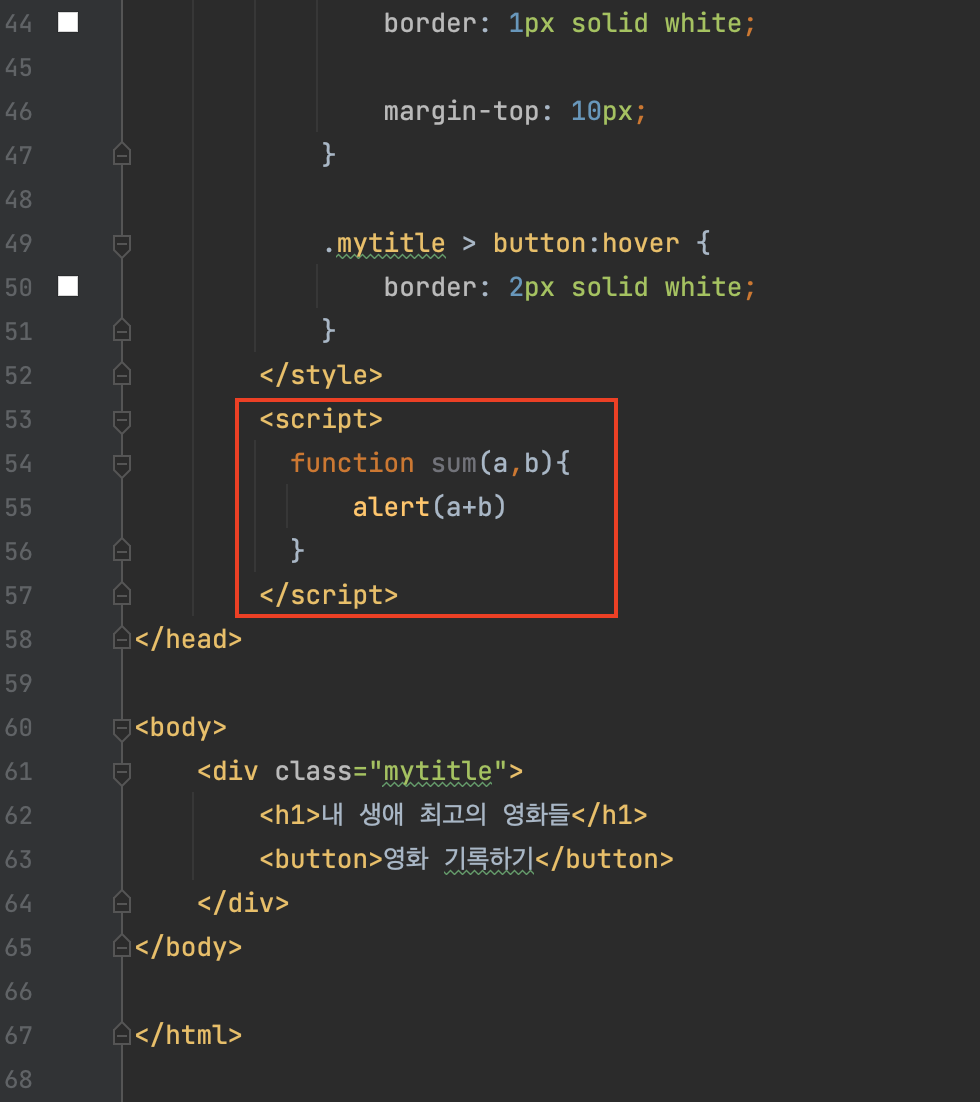
Task: Click closing brace of sum function
Action: coord(297,550)
